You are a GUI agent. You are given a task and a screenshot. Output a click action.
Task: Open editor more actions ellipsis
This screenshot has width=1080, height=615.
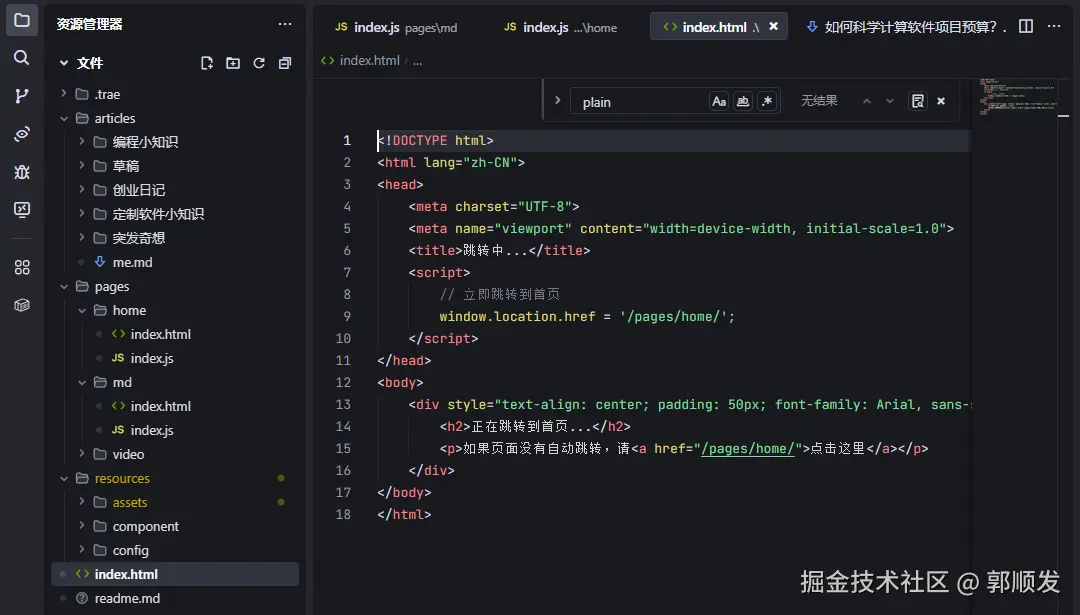pyautogui.click(x=1054, y=26)
